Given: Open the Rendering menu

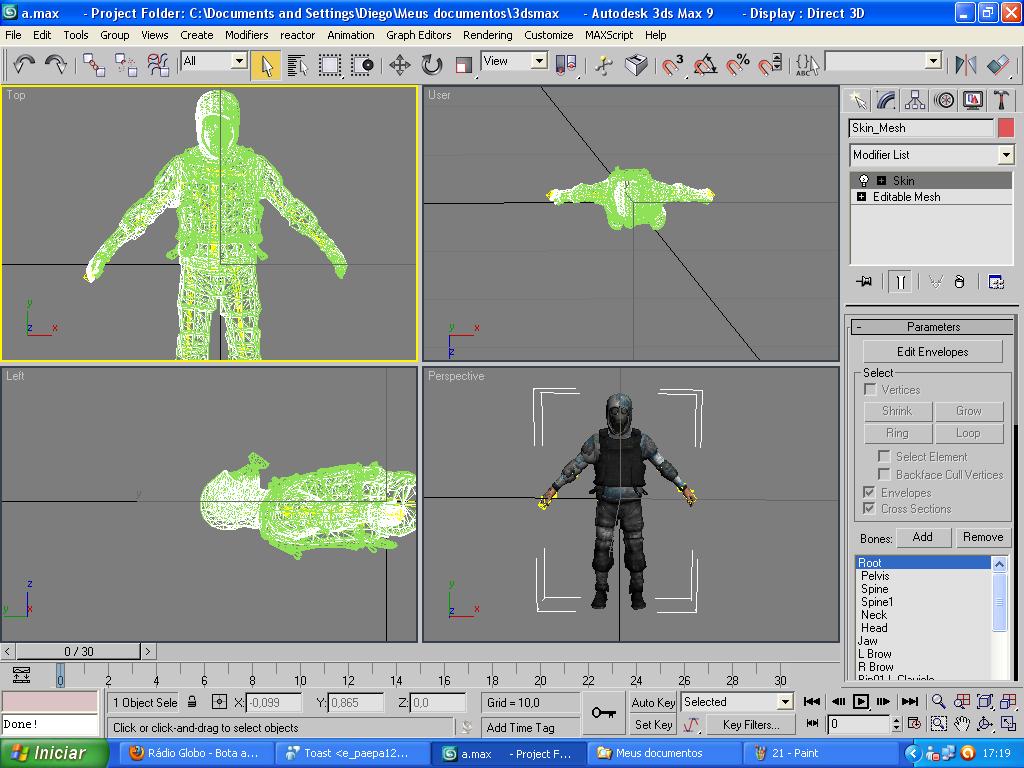Looking at the screenshot, I should 487,35.
